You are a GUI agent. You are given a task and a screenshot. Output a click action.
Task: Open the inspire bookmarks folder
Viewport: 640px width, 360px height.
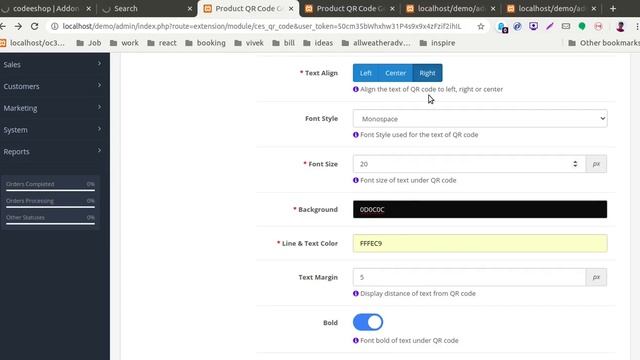point(437,43)
